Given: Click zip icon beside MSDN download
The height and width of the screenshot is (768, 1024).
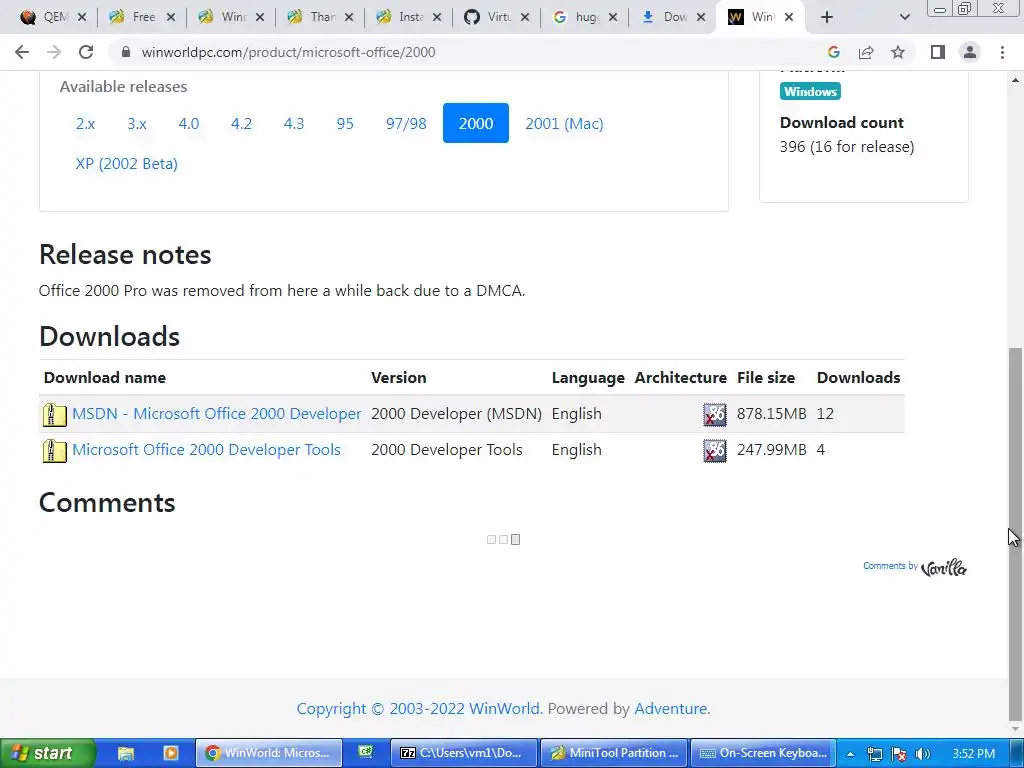Looking at the screenshot, I should tap(55, 414).
